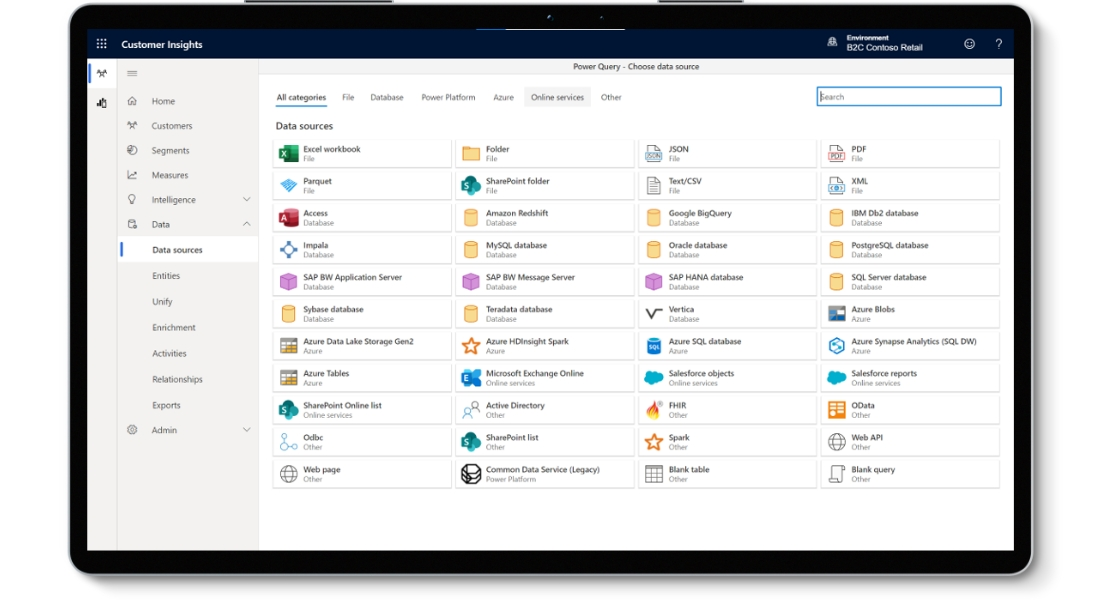This screenshot has height=600, width=1100.
Task: Toggle the hamburger navigation menu
Action: [132, 73]
